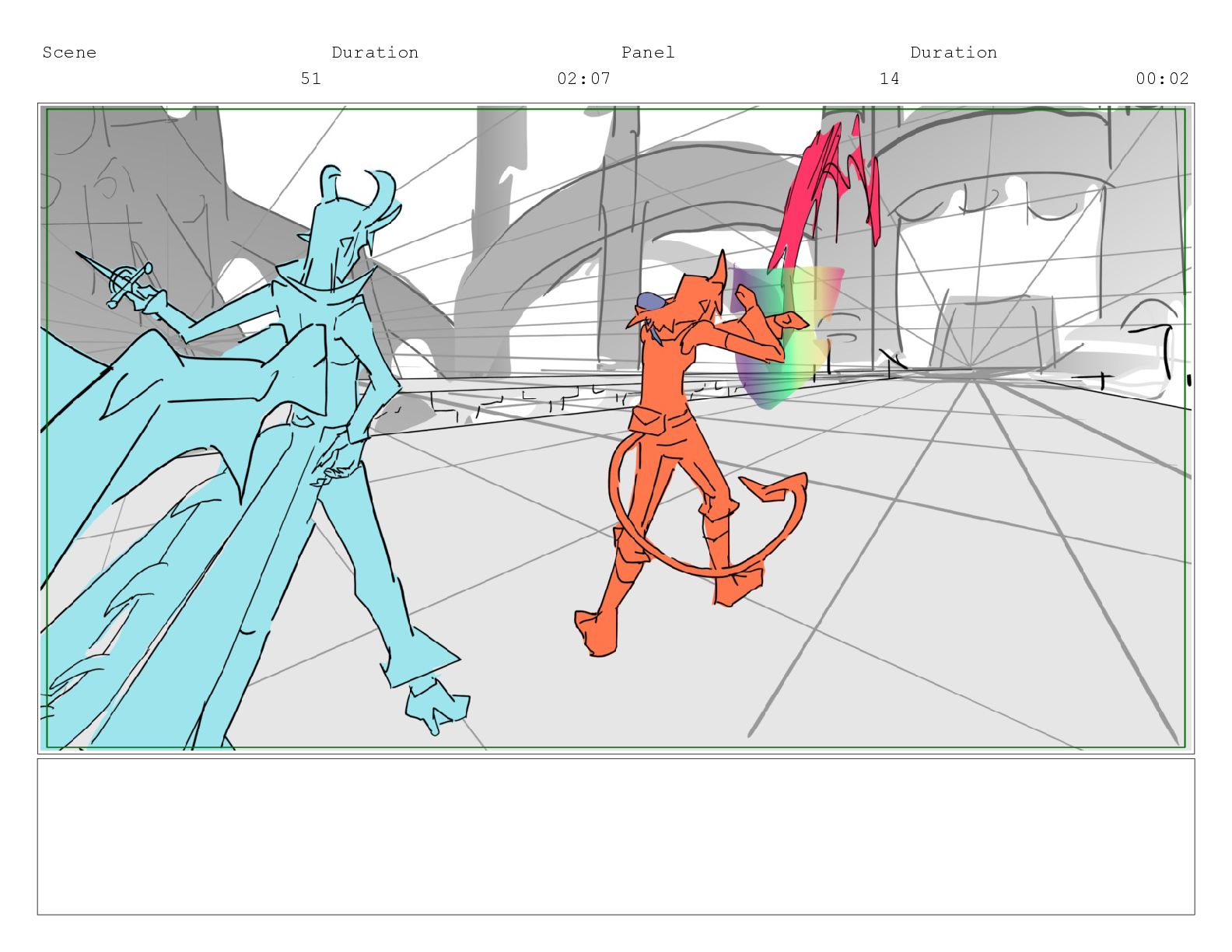Screen dimensions: 1232x952
Task: Click the panel number 14
Action: [890, 78]
